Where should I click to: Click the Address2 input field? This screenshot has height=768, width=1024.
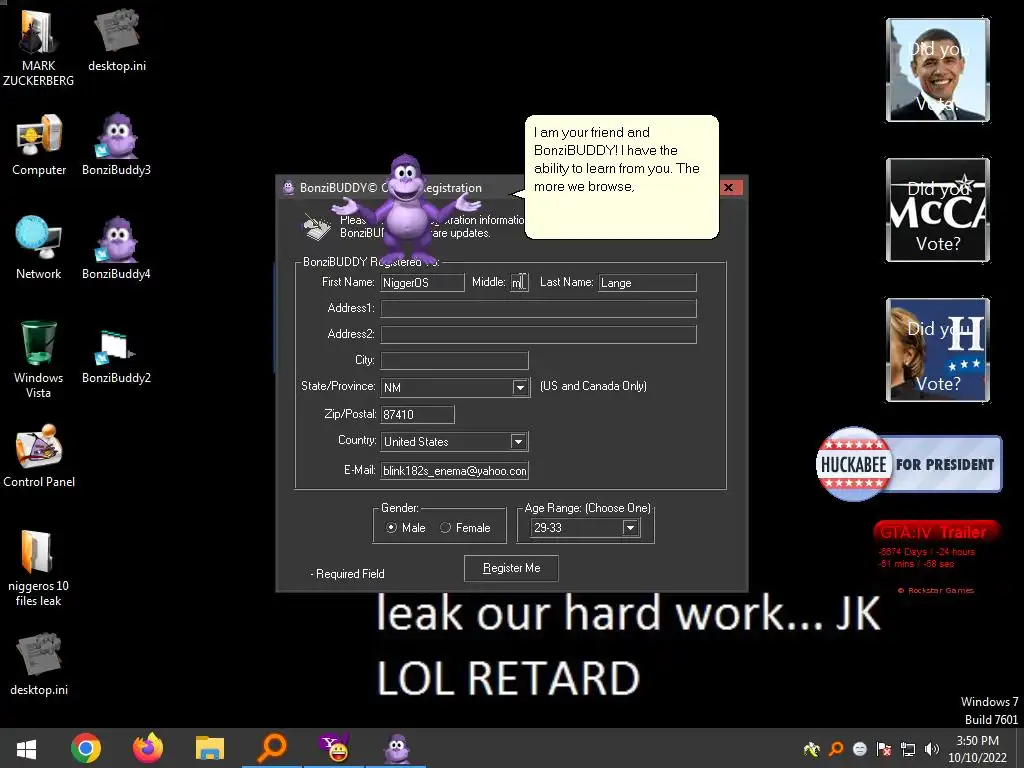pyautogui.click(x=538, y=334)
